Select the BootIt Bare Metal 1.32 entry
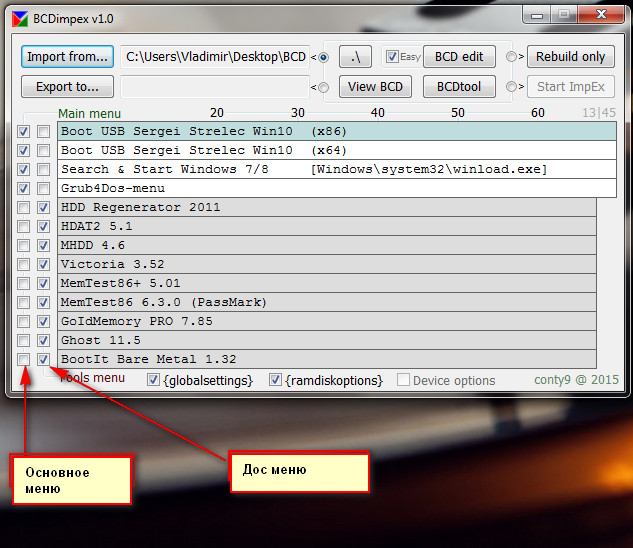 (327, 359)
